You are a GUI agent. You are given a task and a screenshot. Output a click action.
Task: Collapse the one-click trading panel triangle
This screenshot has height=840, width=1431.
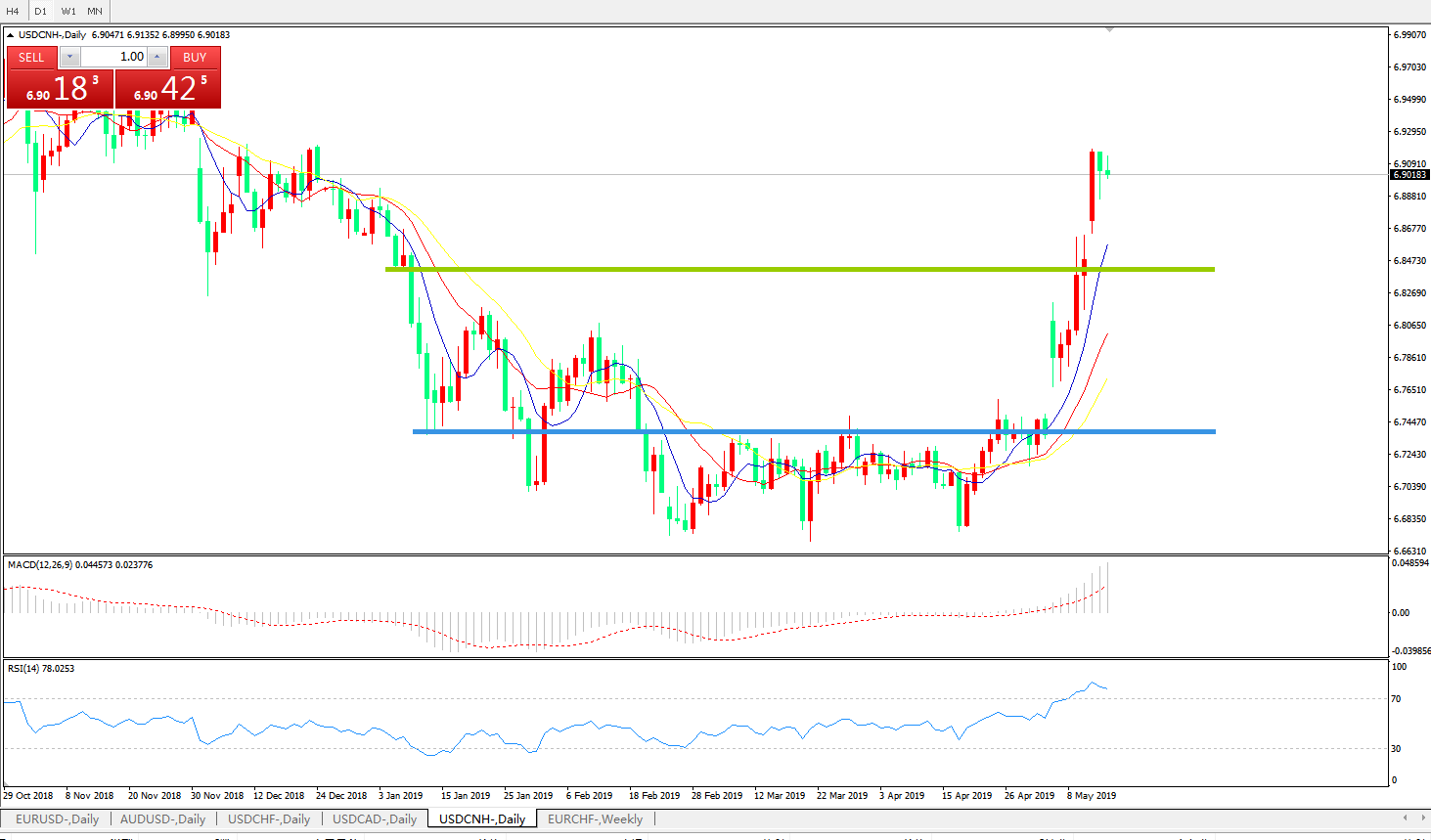pyautogui.click(x=11, y=35)
